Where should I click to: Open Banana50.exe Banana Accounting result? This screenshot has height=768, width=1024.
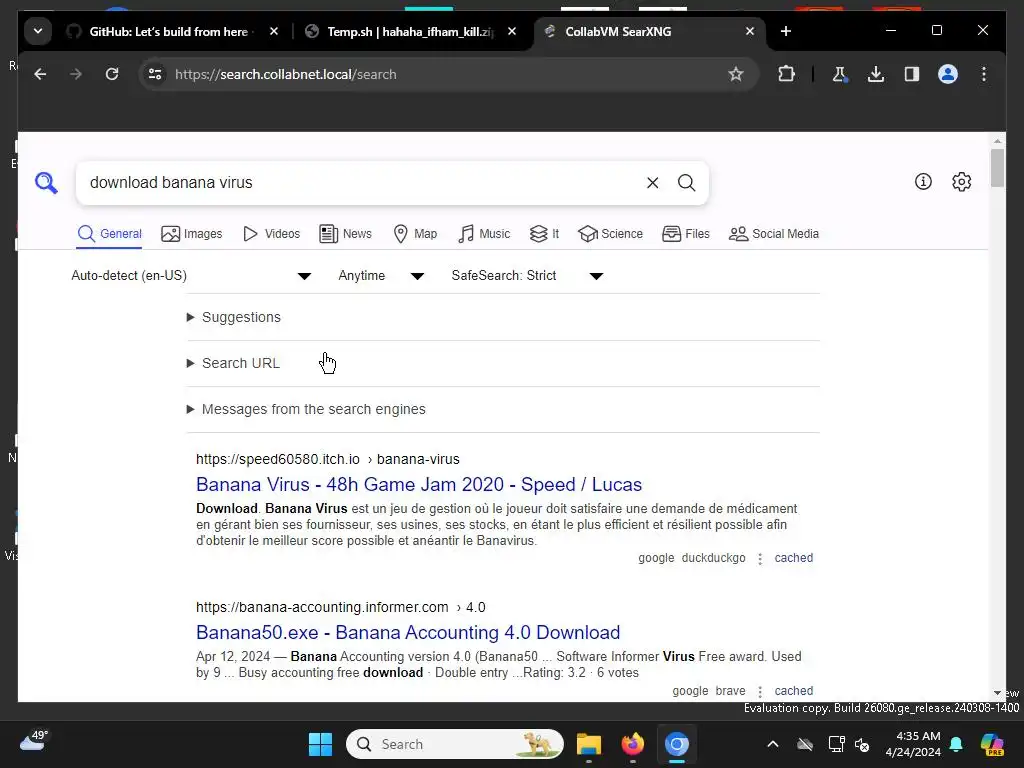coord(408,632)
